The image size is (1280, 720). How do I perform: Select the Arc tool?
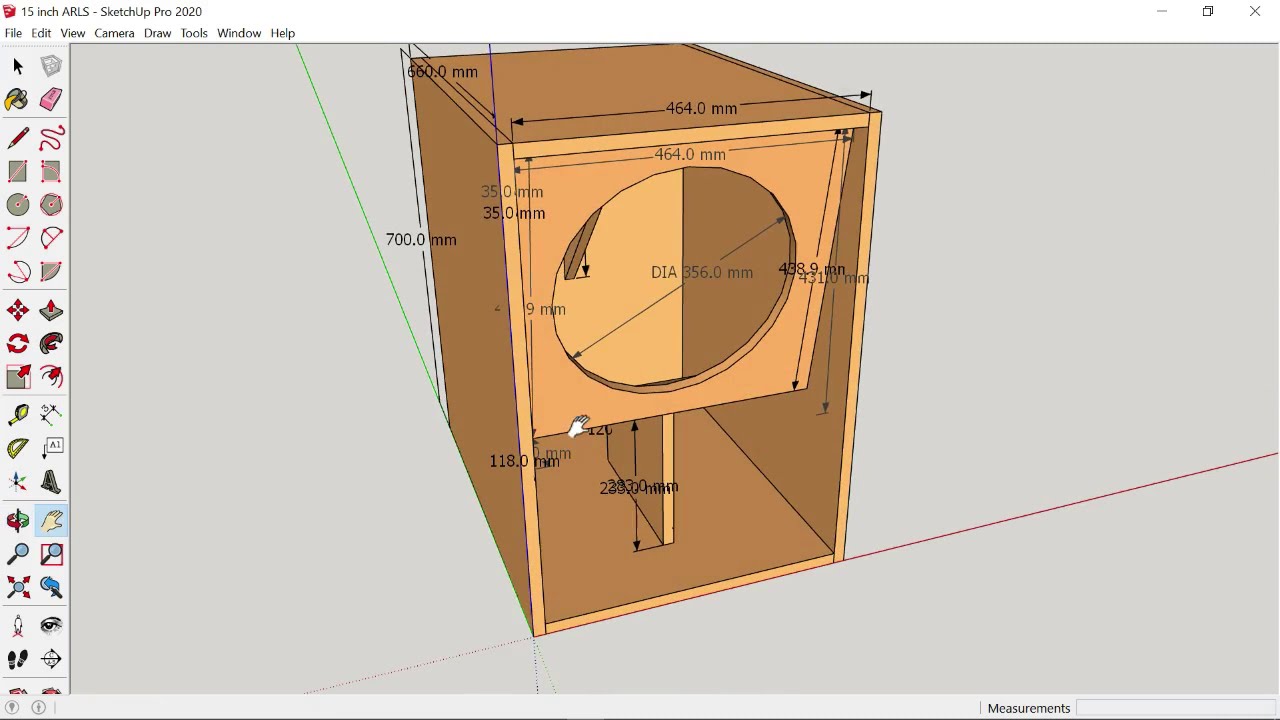click(18, 238)
